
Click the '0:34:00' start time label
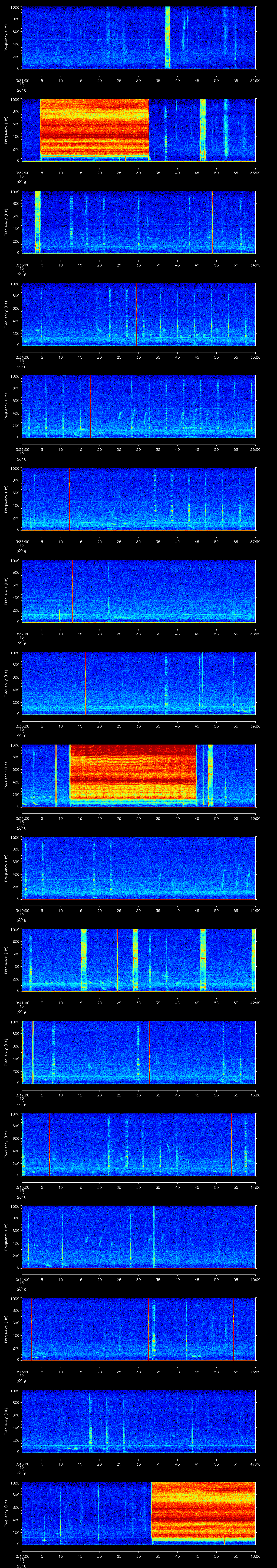22,357
